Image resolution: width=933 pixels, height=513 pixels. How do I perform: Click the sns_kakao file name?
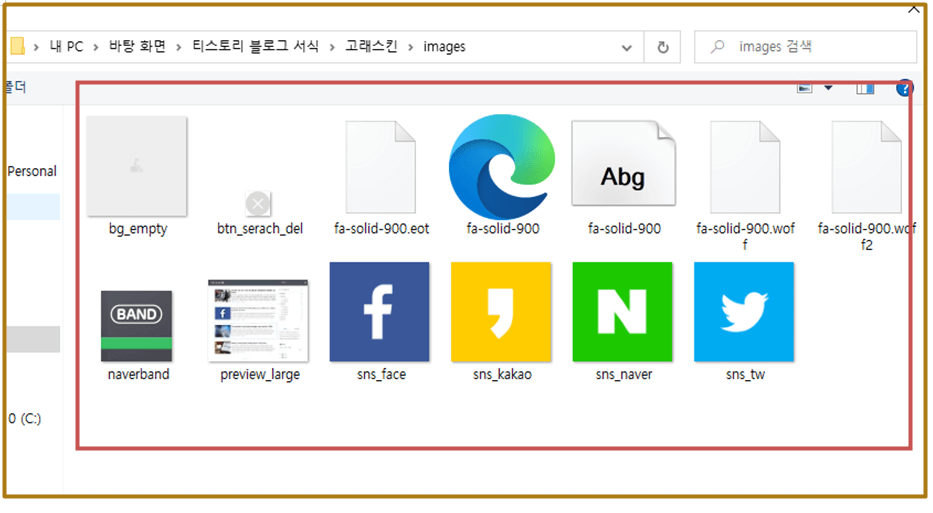[x=502, y=374]
